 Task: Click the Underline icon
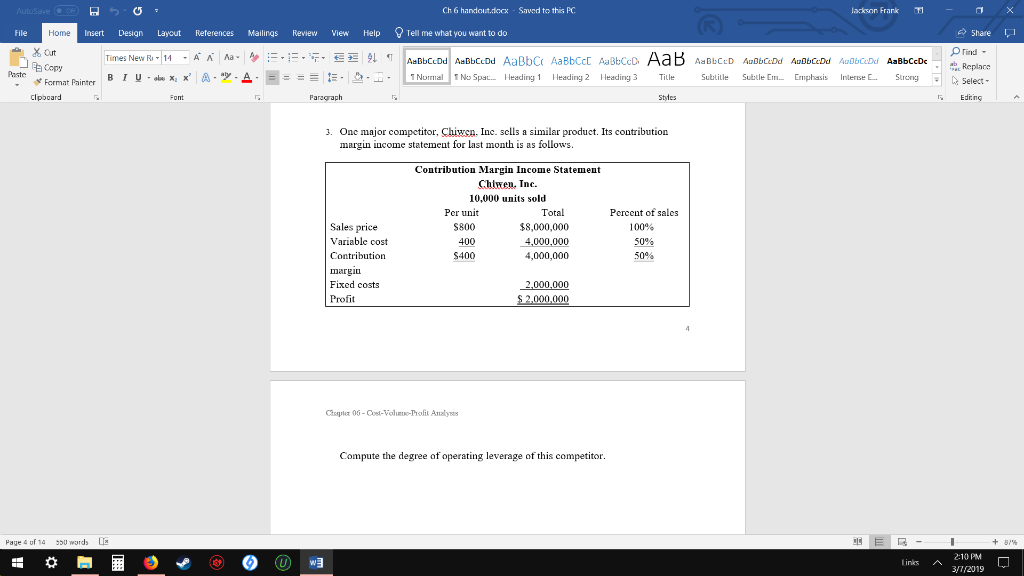click(x=136, y=77)
